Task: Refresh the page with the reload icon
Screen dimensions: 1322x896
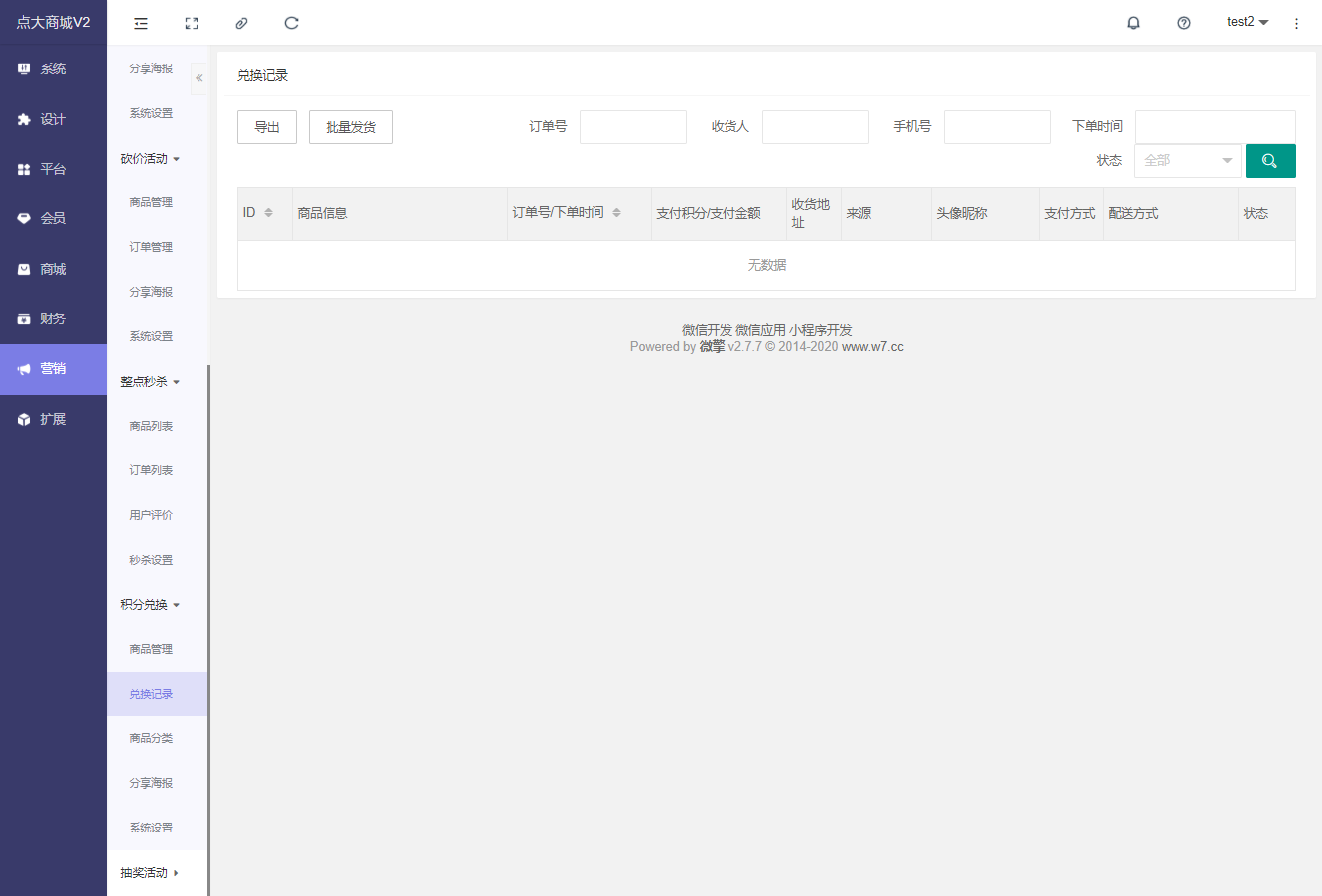Action: point(291,23)
